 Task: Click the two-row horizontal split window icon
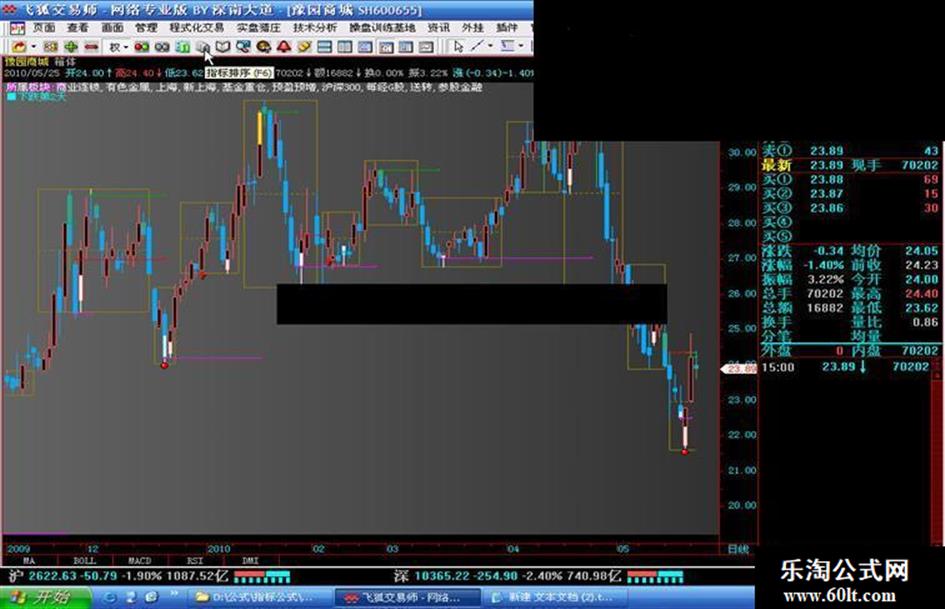(x=324, y=47)
